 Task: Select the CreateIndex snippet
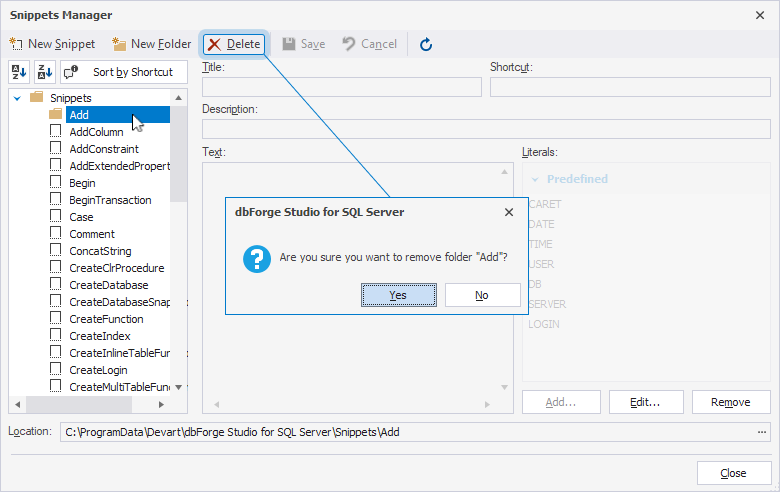tap(100, 336)
